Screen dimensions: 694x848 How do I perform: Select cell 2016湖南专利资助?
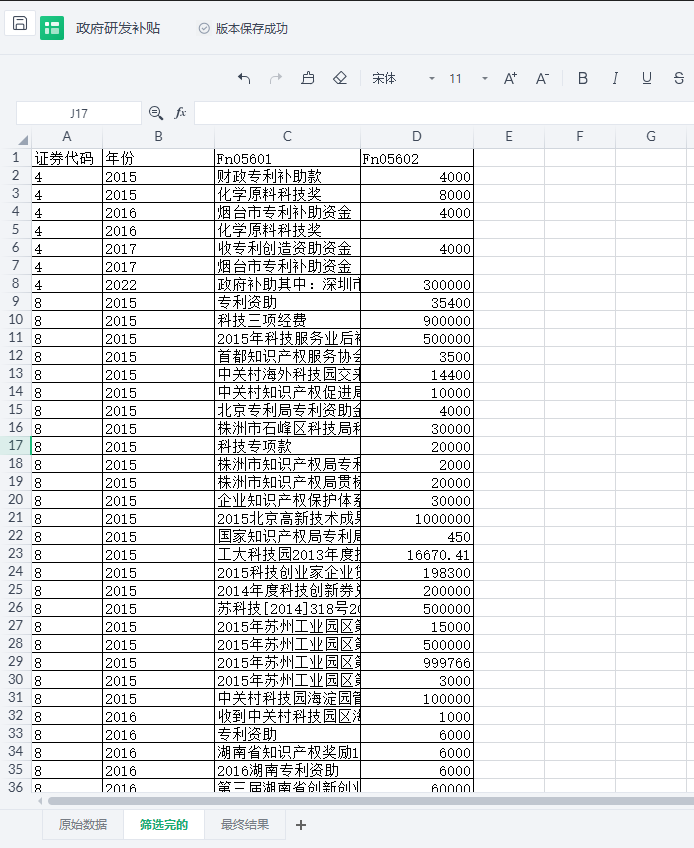click(x=287, y=770)
